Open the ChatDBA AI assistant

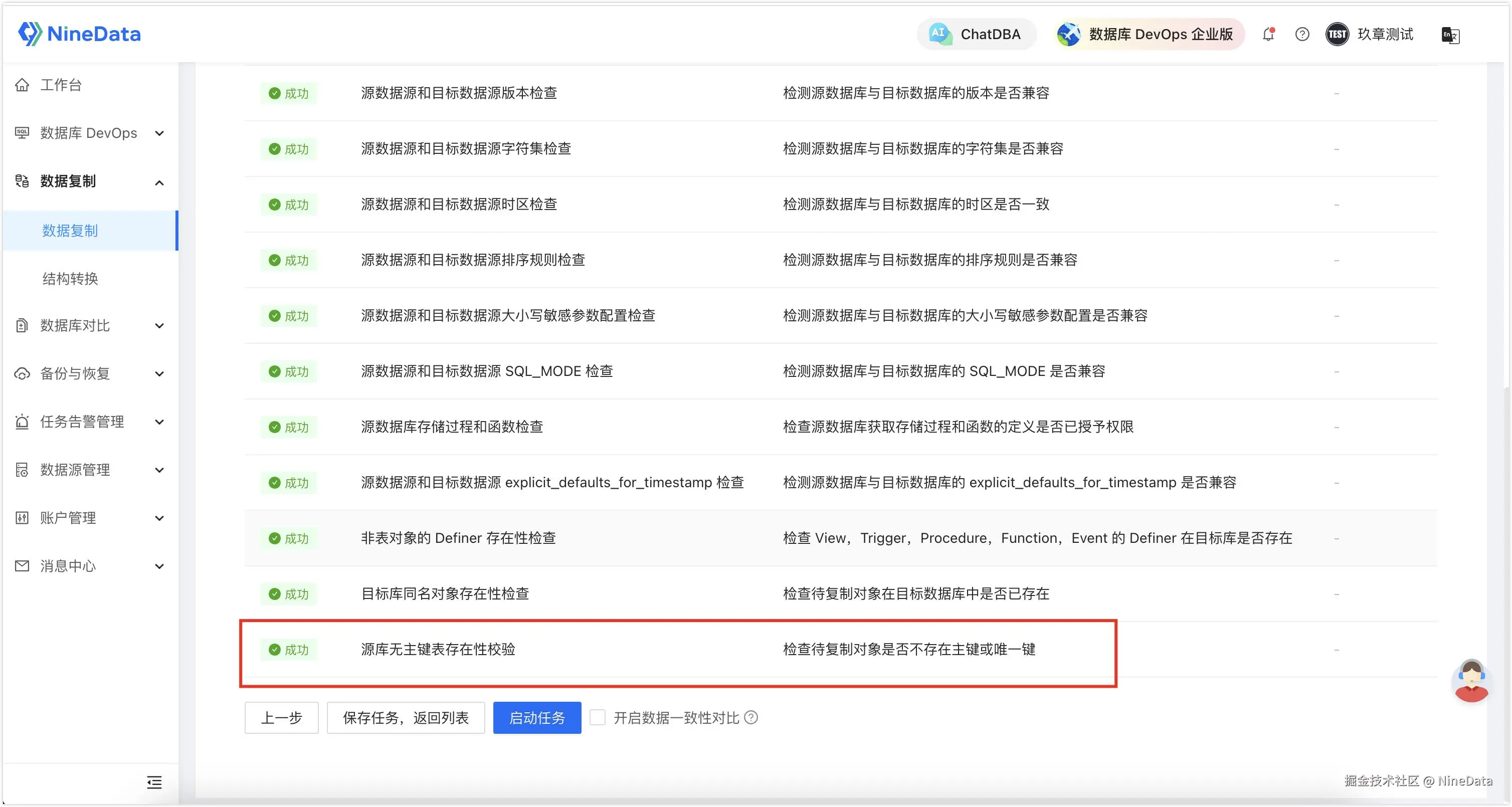click(x=977, y=34)
